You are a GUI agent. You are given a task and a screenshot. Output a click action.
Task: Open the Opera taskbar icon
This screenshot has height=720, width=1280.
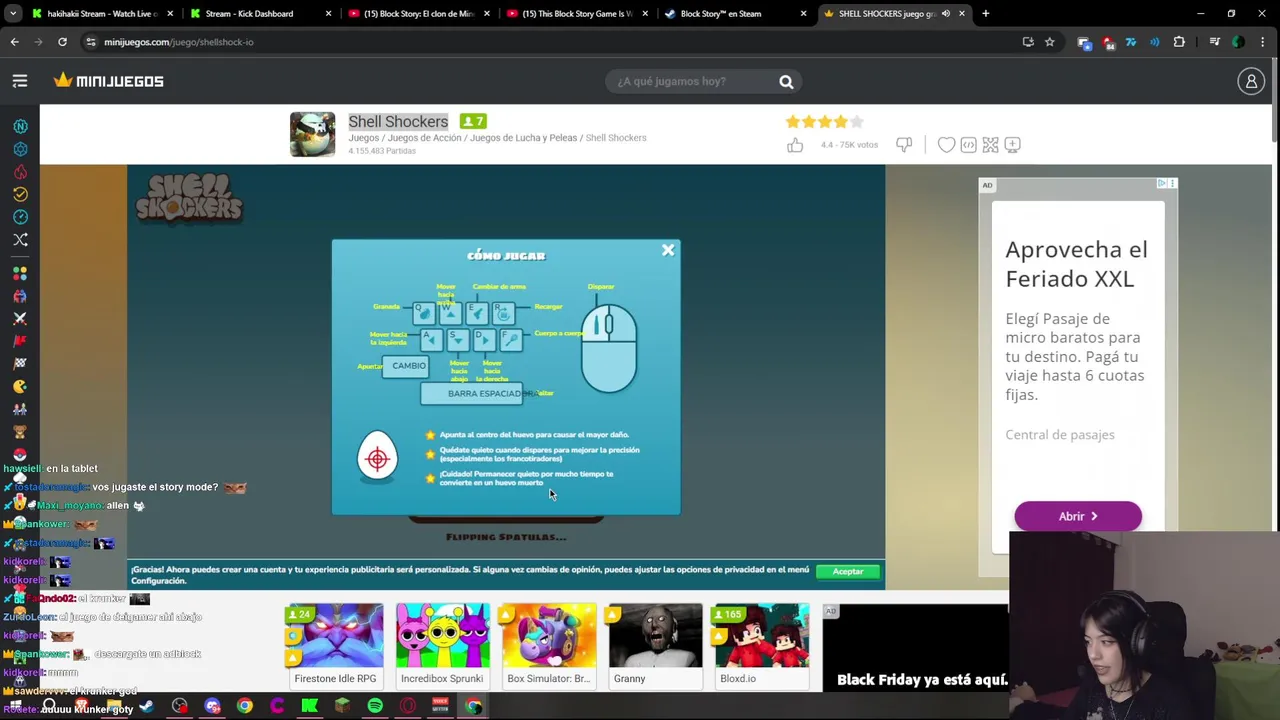[x=408, y=706]
